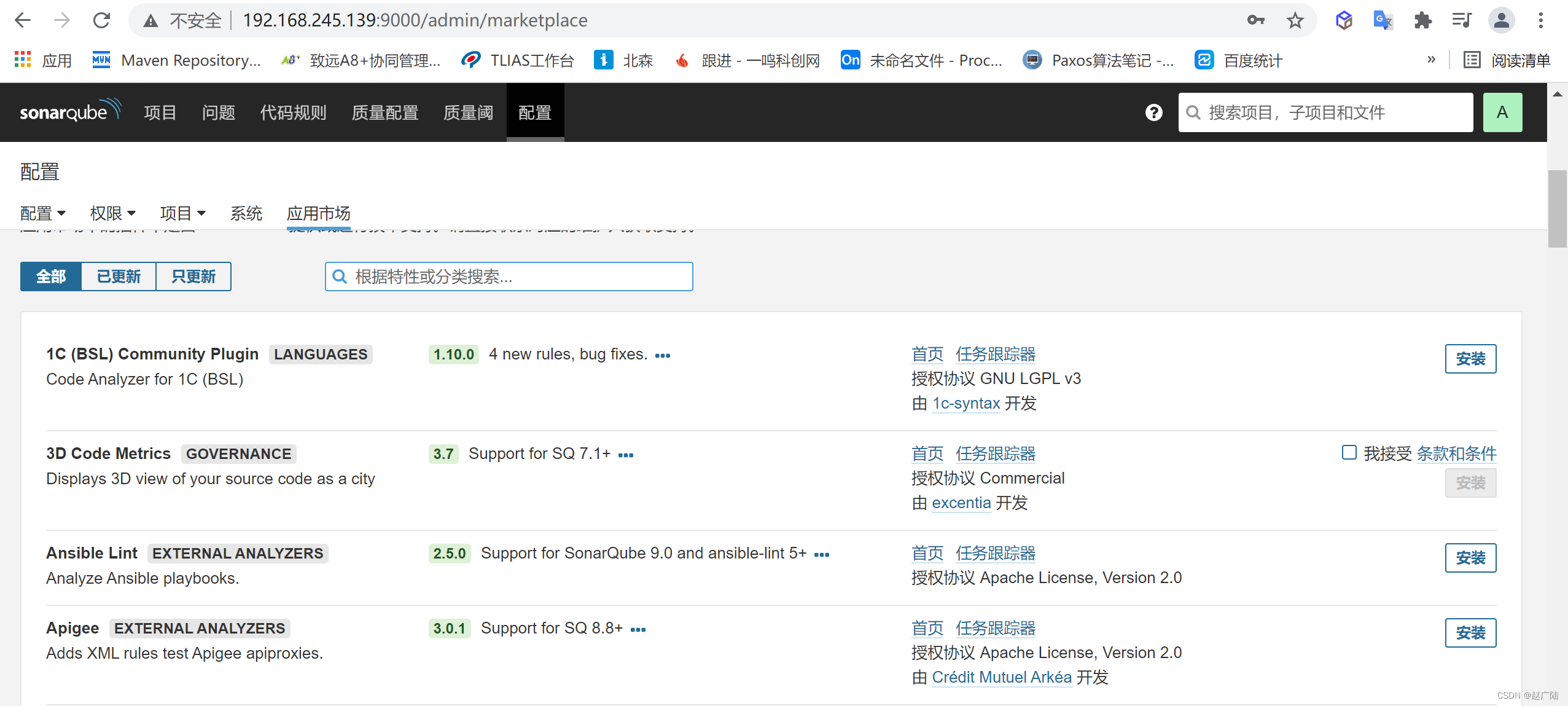The image size is (1568, 706).
Task: Open saved passwords key icon
Action: [x=1255, y=20]
